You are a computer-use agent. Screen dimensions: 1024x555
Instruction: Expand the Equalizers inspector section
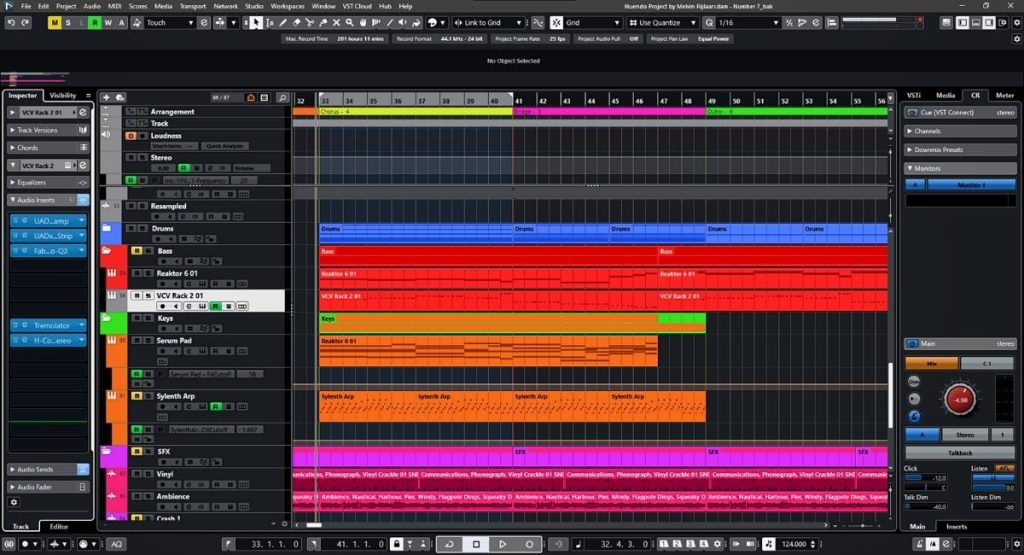point(47,183)
